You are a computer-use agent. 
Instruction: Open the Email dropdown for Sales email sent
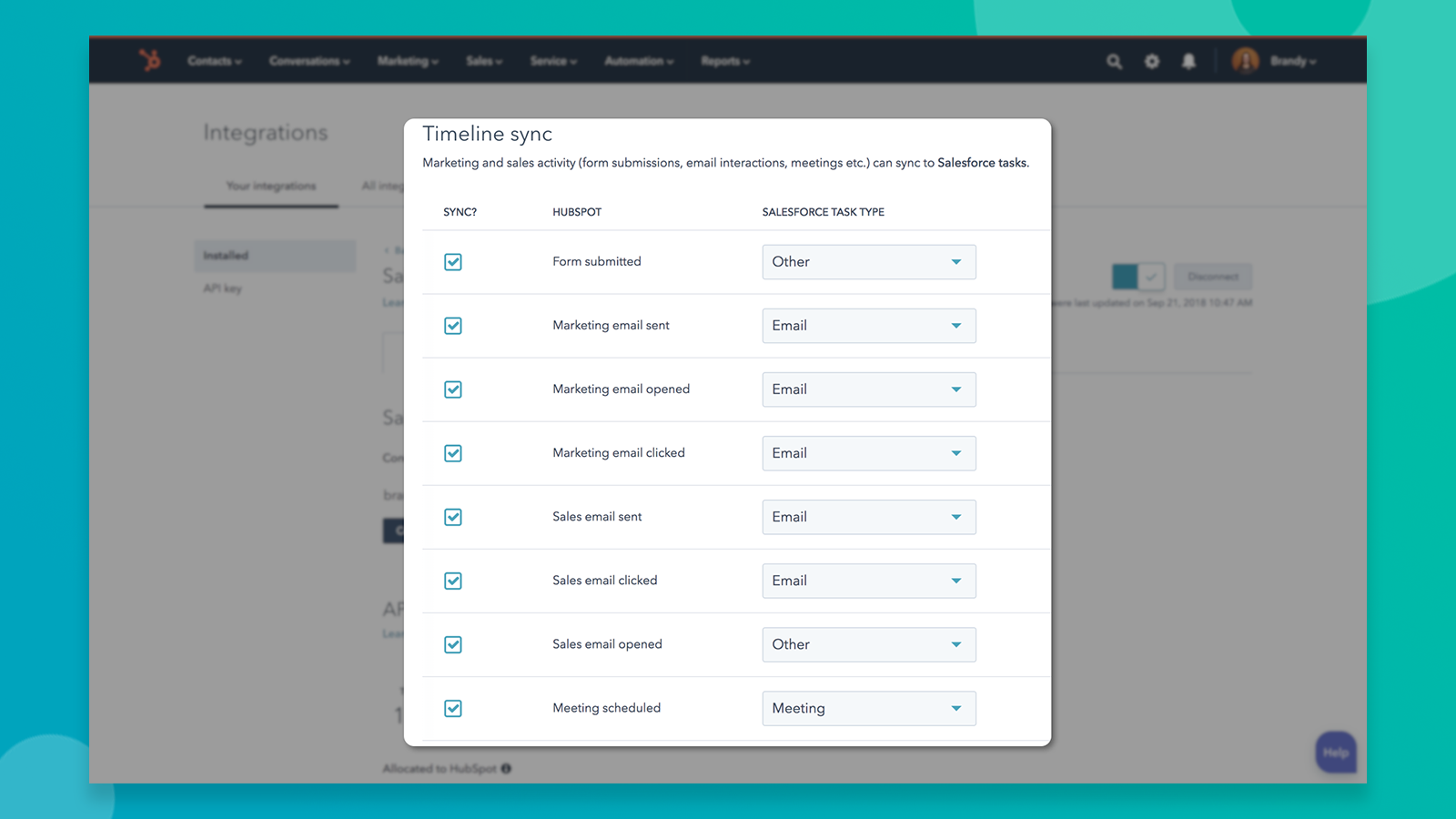(868, 516)
